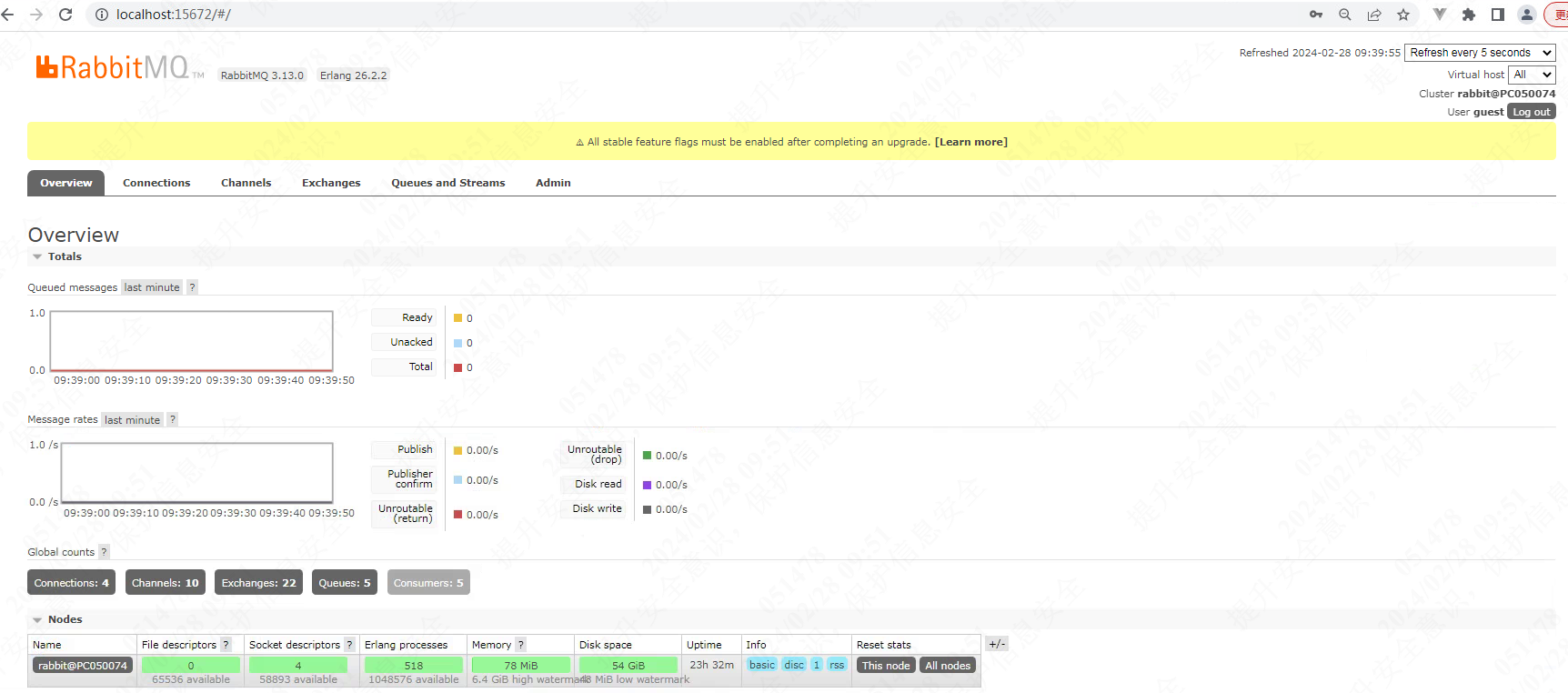Click the Uptime value 23h 32m

(x=711, y=665)
